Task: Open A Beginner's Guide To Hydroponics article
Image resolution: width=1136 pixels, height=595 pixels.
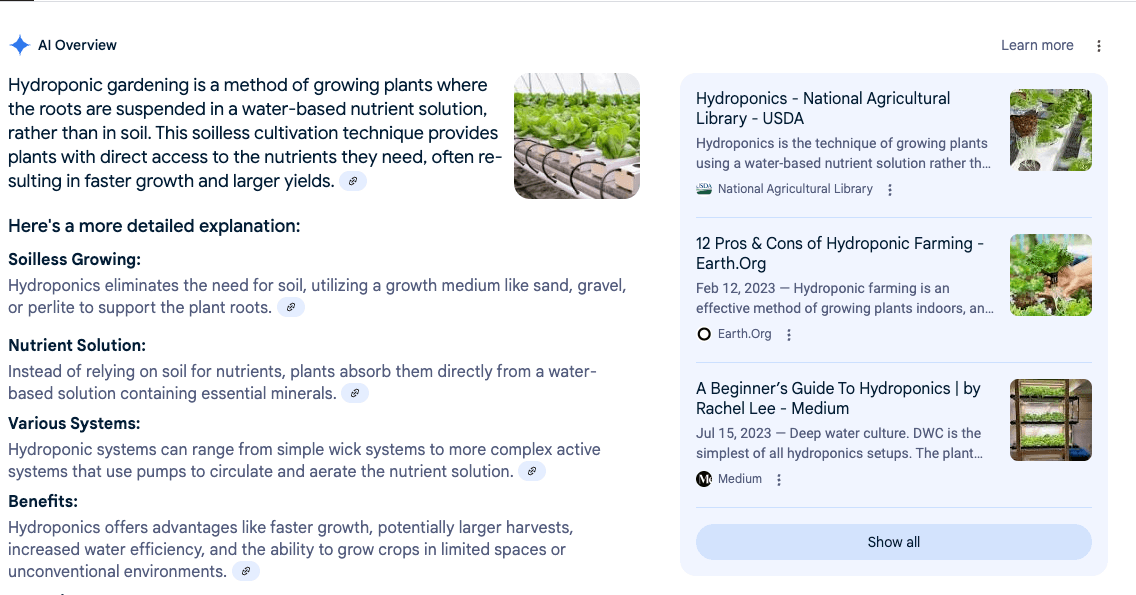Action: tap(838, 398)
